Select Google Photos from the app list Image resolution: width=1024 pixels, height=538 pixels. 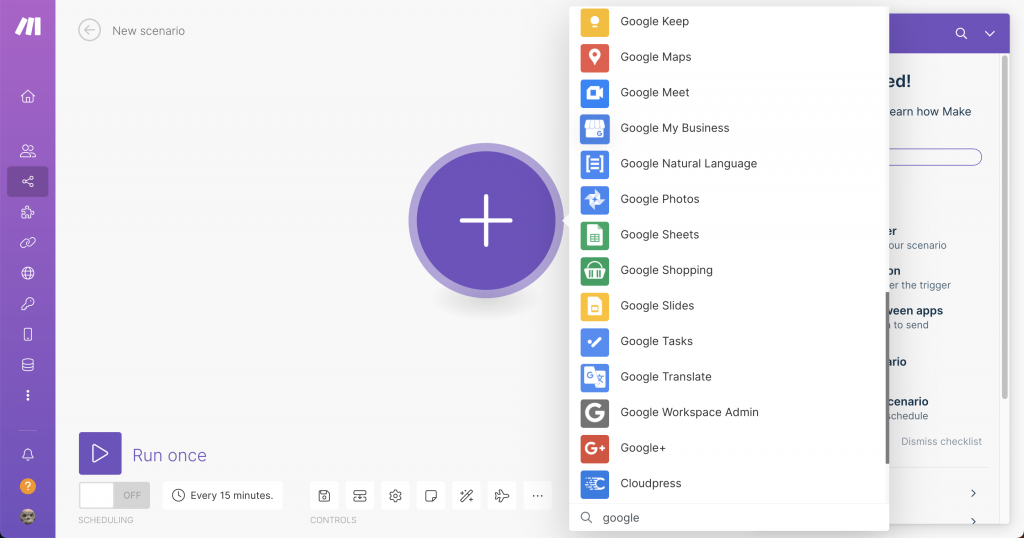click(728, 199)
